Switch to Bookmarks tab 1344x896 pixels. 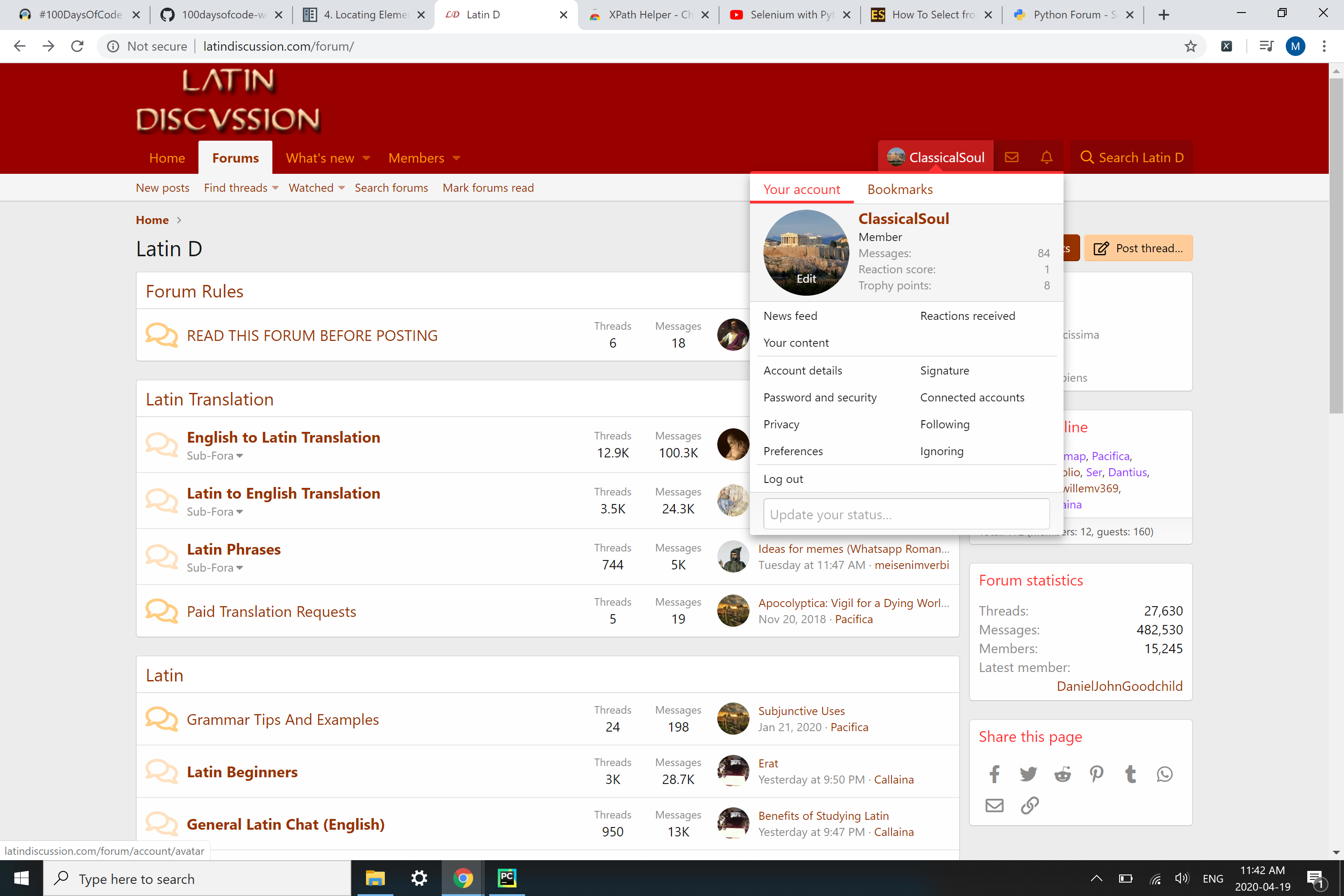pyautogui.click(x=900, y=189)
